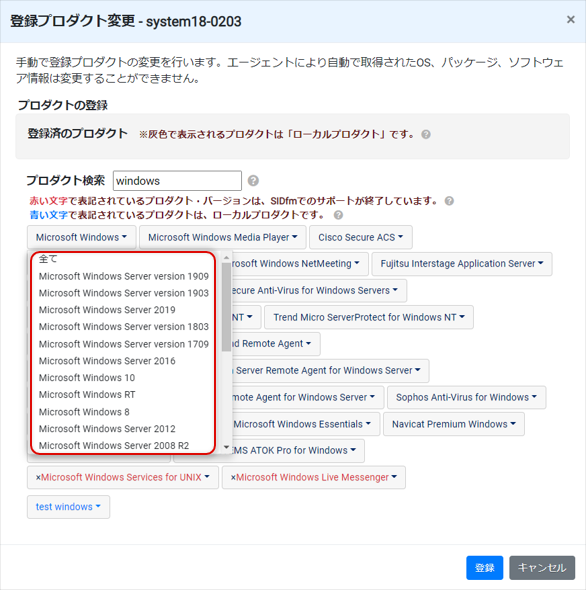
Task: Open the Sophos Anti-Virus for Windows dropdown
Action: point(466,397)
